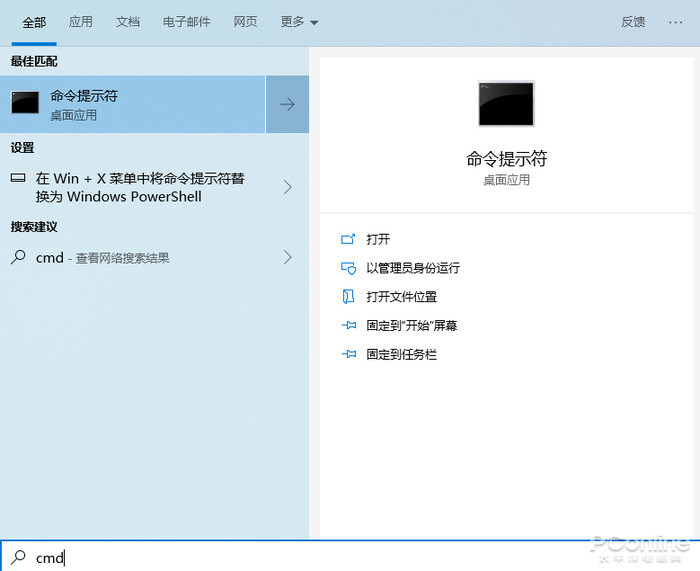The image size is (700, 571).
Task: Select the 电子邮件 tab
Action: pyautogui.click(x=187, y=22)
